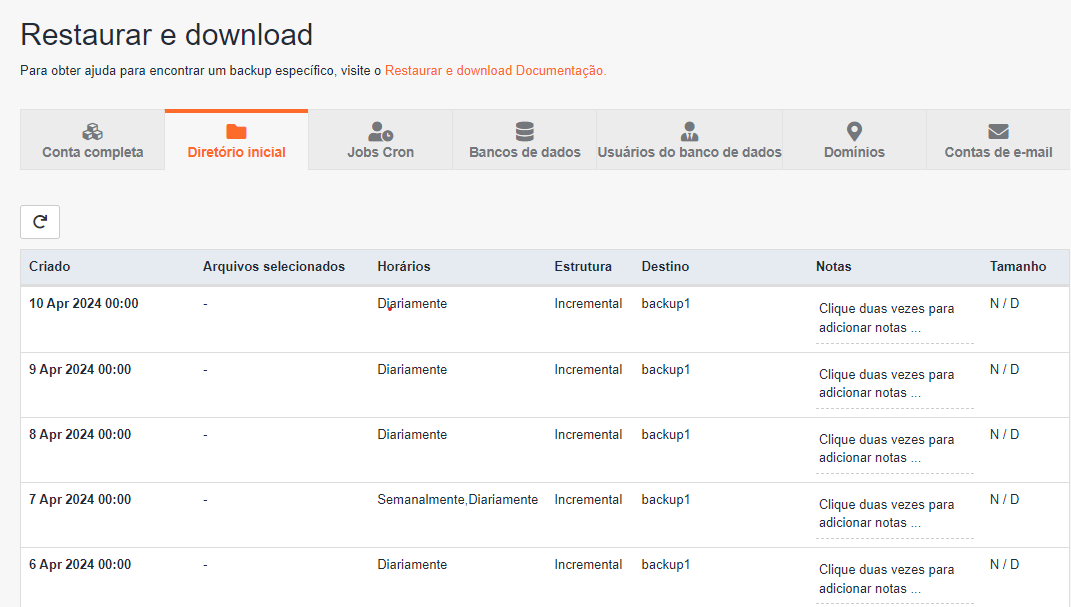Click the Domínios location pin icon
The image size is (1071, 607).
click(854, 131)
